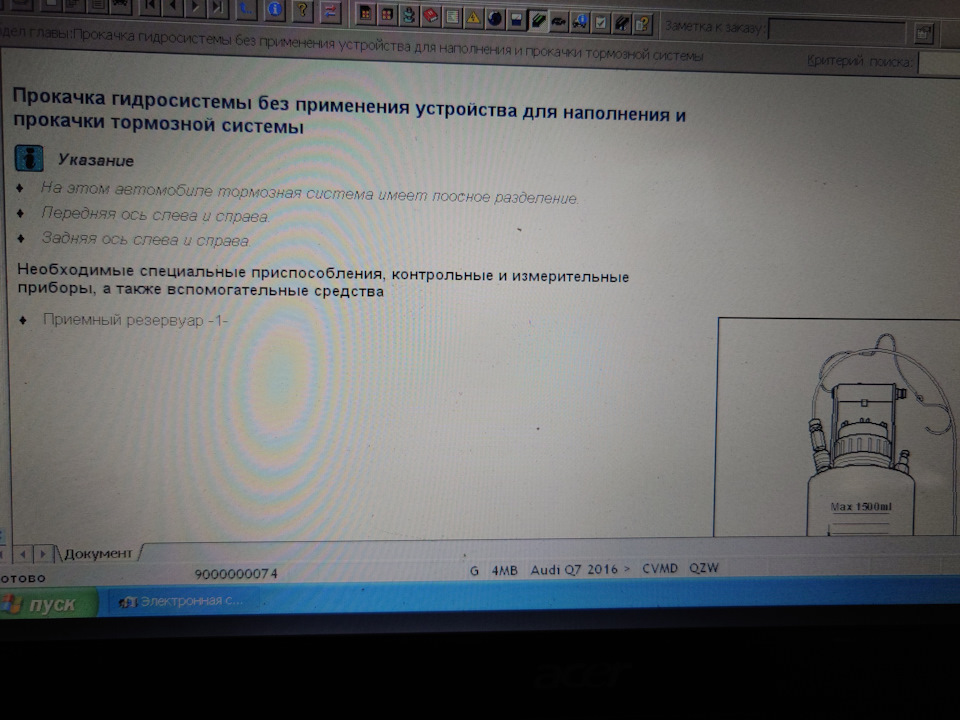This screenshot has height=720, width=960.
Task: Jump to the first page arrow
Action: tap(149, 7)
